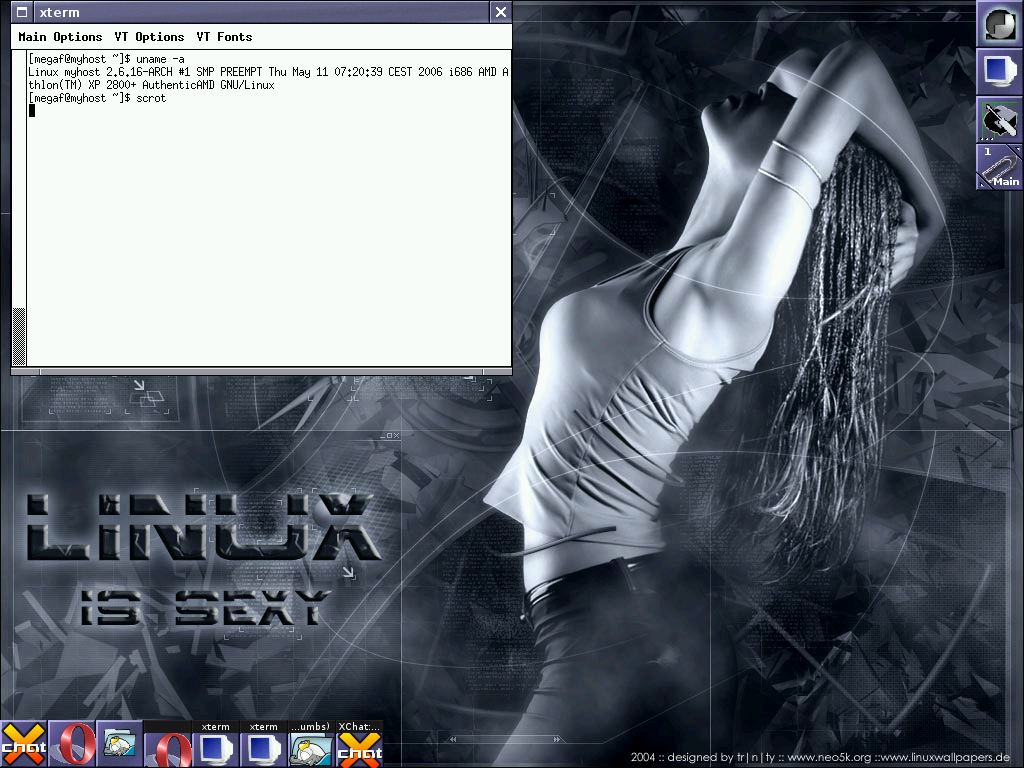Open the 'XChat:...' app icon
The width and height of the screenshot is (1024, 768).
[359, 744]
